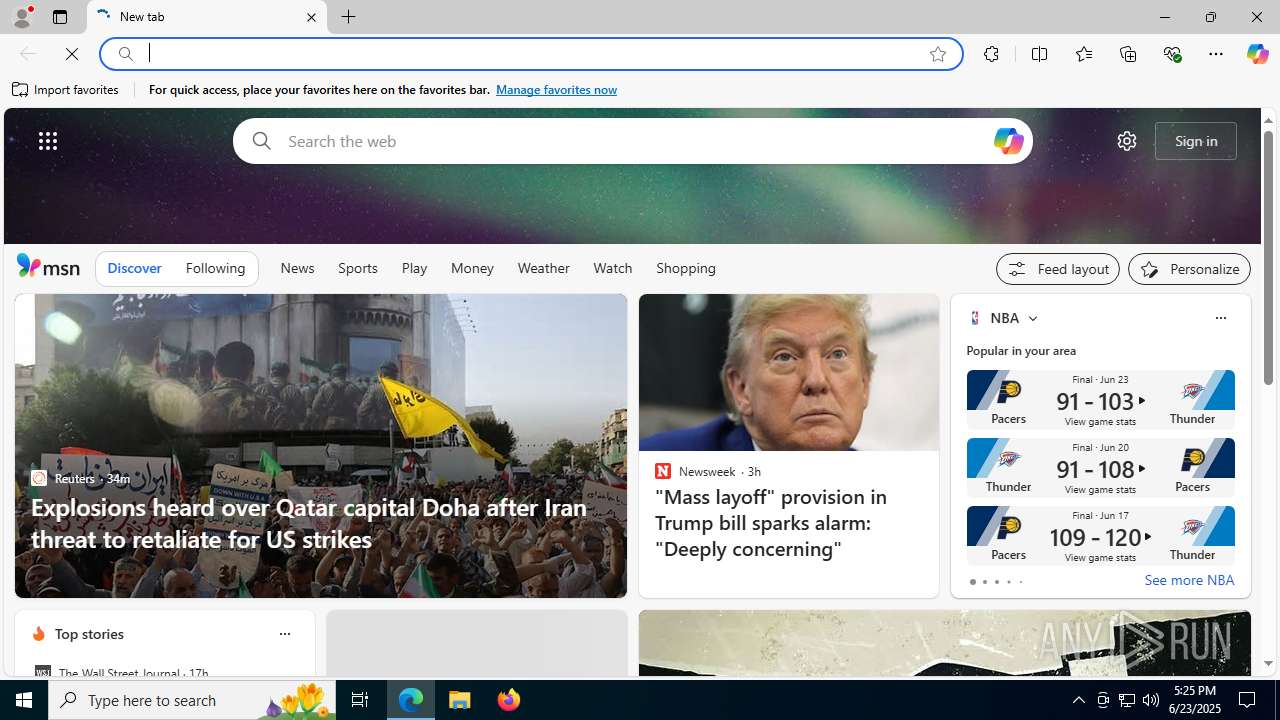This screenshot has width=1280, height=720.
Task: Open a new tab with the plus button
Action: pyautogui.click(x=348, y=17)
